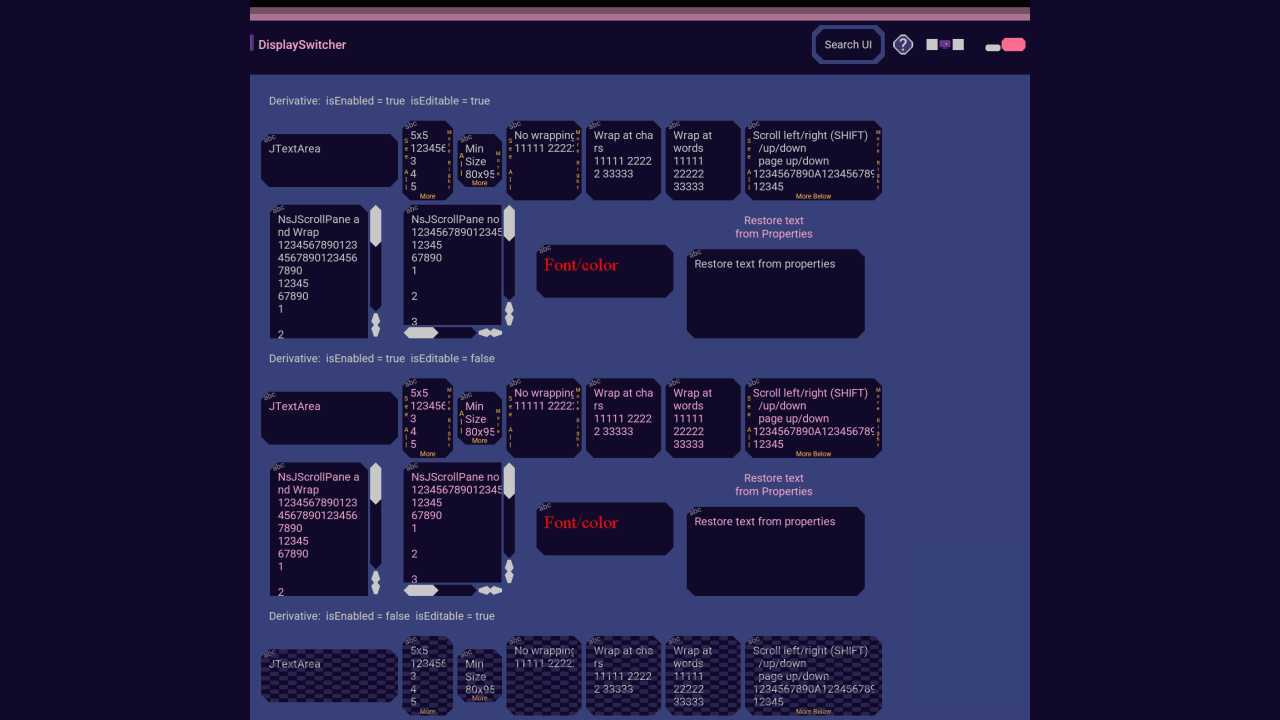Viewport: 1280px width, 720px height.
Task: Click the Search UI button
Action: point(848,45)
